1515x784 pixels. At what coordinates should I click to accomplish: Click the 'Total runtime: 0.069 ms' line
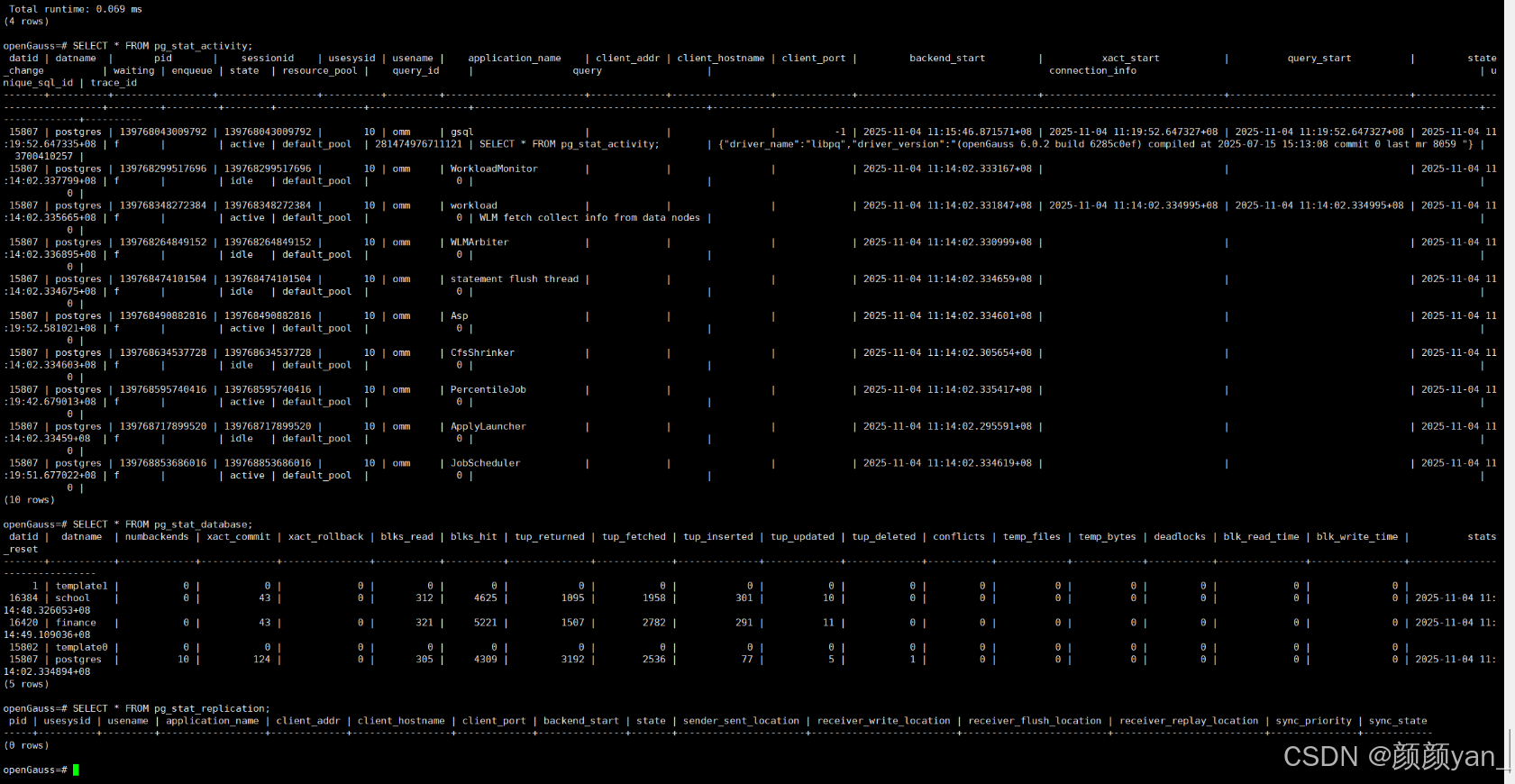click(76, 9)
